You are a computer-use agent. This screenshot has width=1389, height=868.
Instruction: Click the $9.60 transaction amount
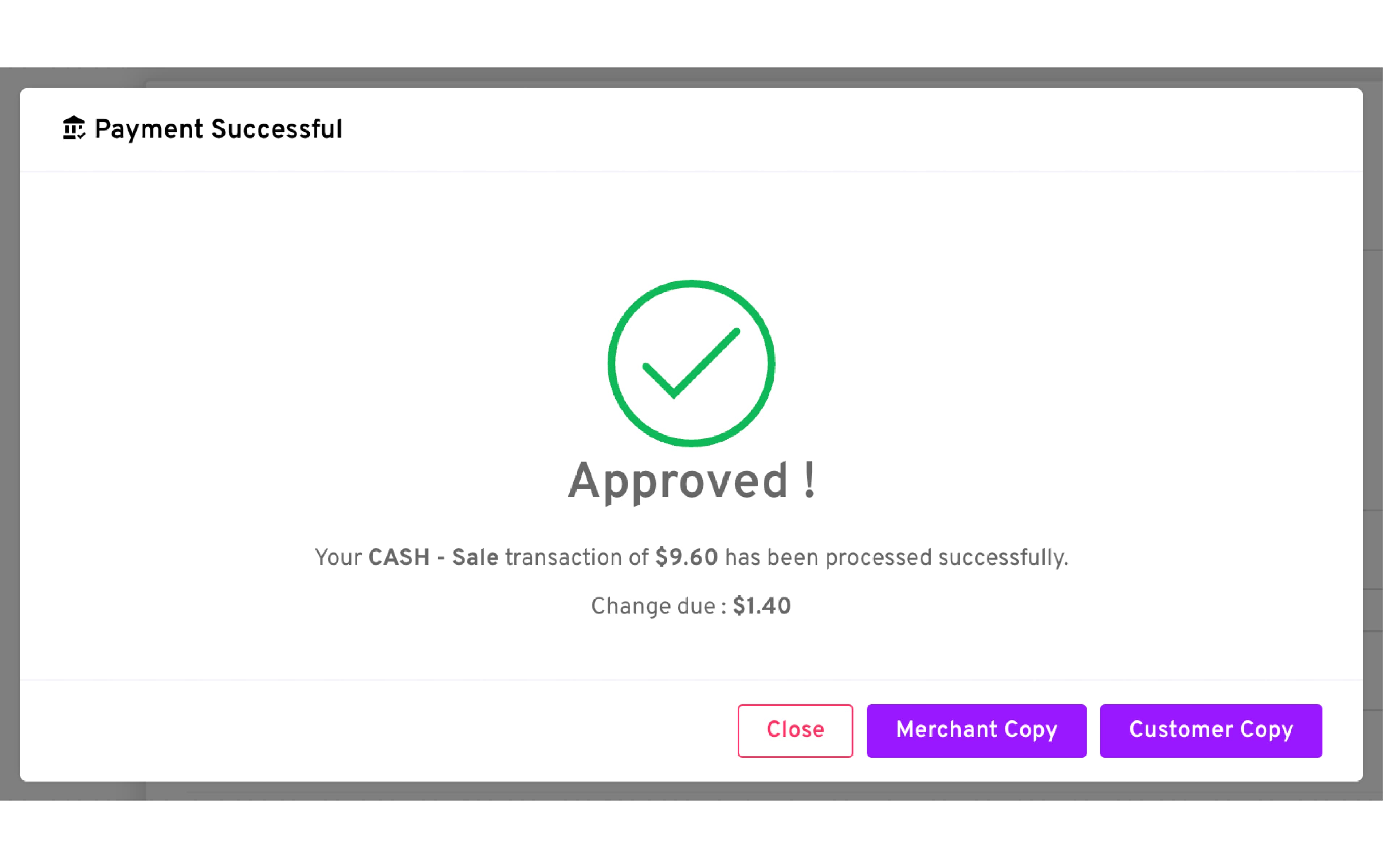(x=686, y=557)
